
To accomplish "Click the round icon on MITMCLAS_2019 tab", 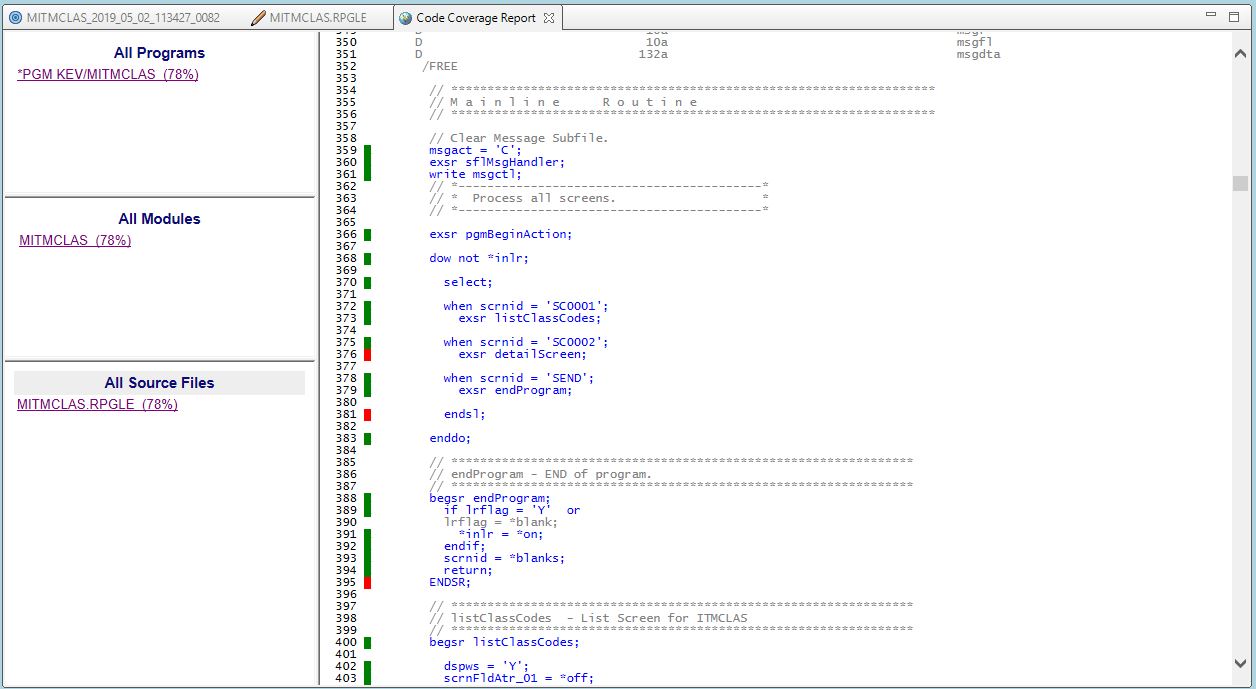I will coord(14,18).
